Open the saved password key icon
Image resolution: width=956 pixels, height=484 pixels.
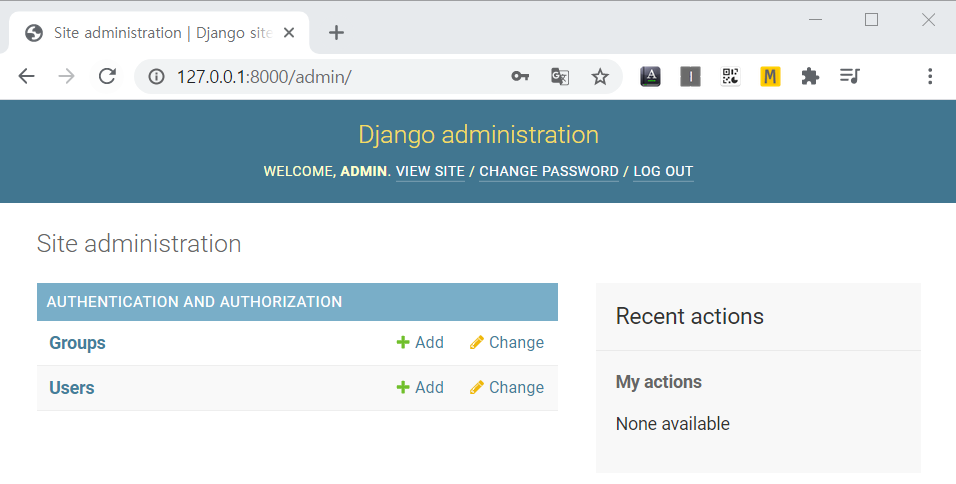[519, 77]
